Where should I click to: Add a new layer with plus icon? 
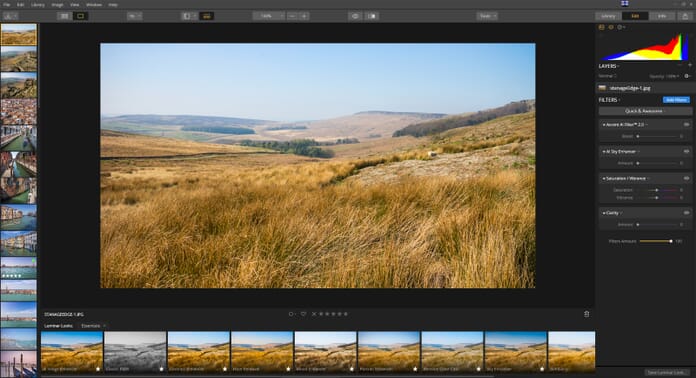coord(690,65)
